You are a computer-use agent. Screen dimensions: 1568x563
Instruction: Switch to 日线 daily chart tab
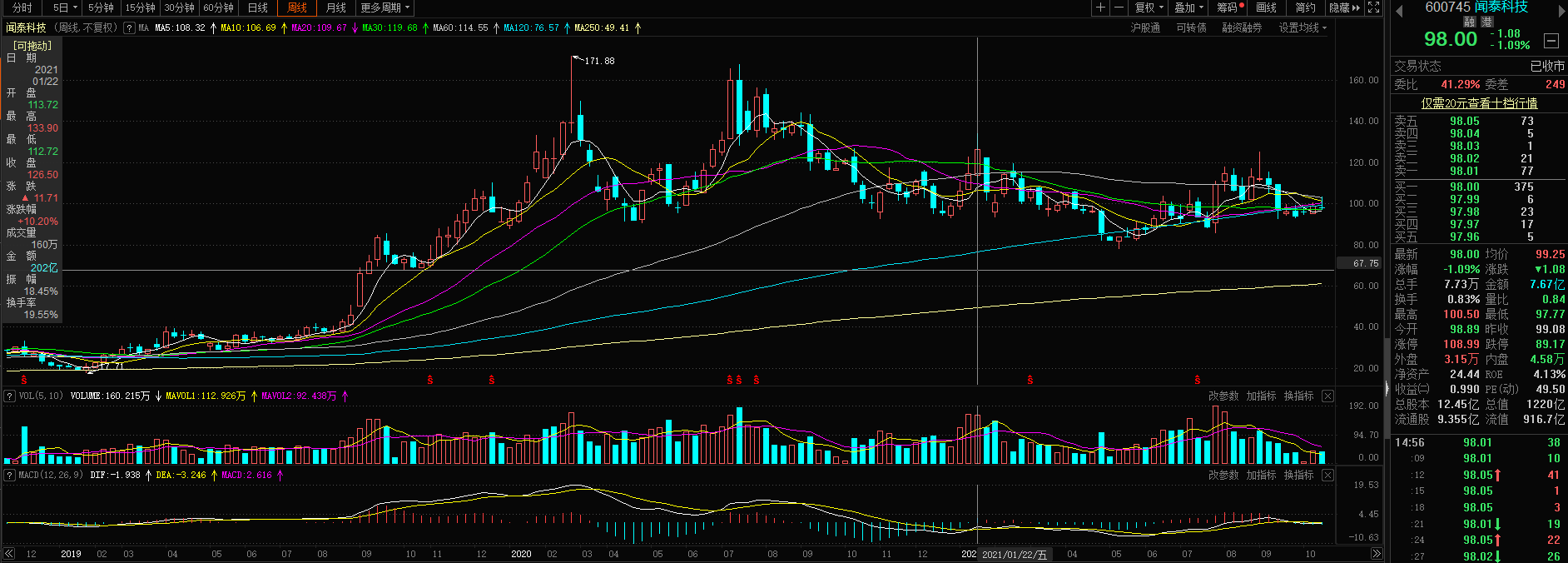(258, 7)
